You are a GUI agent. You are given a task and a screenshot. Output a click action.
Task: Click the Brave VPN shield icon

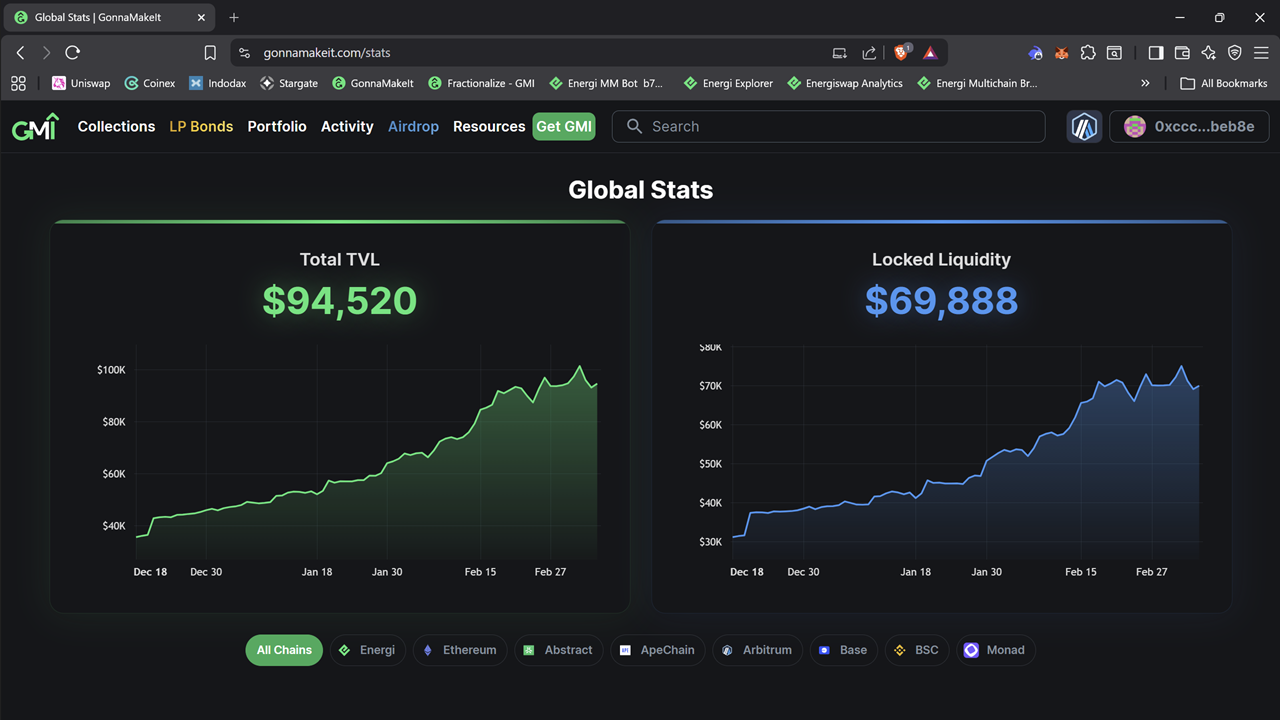coord(1234,53)
